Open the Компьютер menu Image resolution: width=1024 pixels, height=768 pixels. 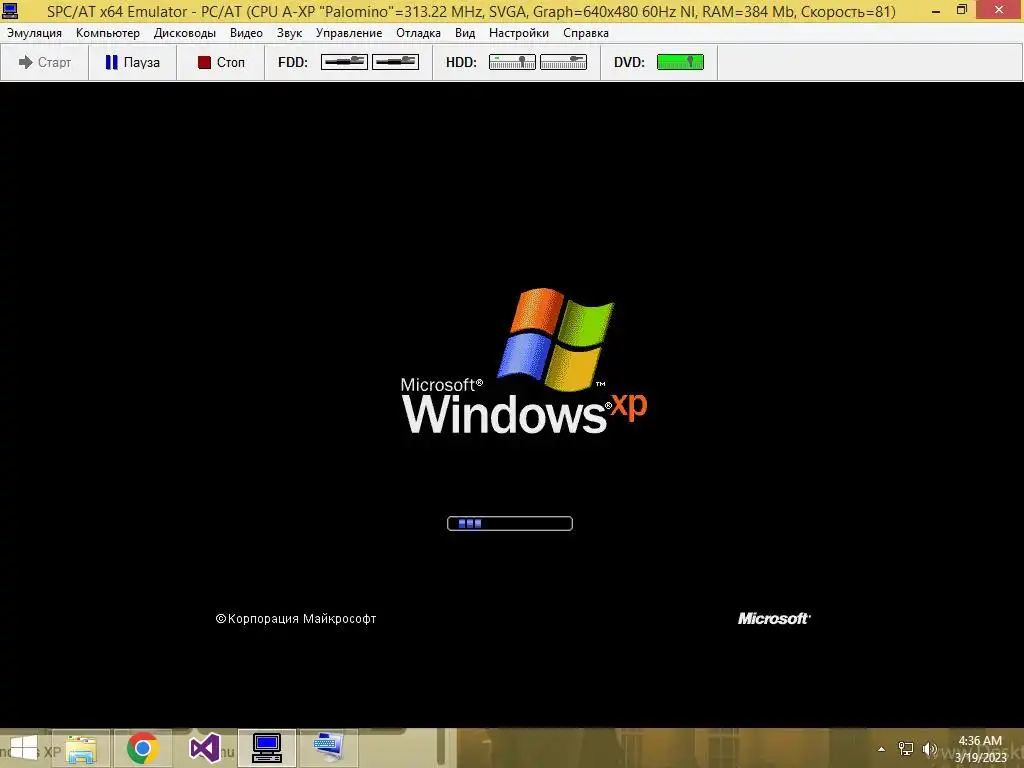coord(108,33)
